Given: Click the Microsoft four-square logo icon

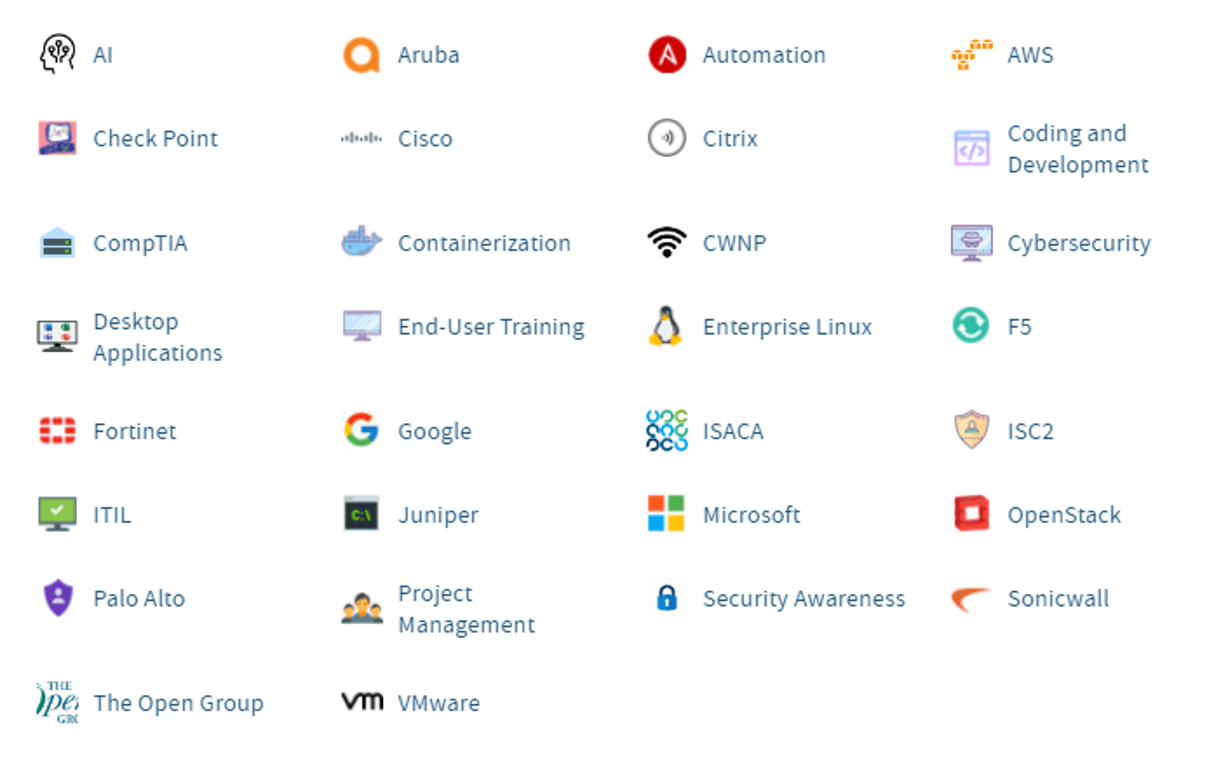Looking at the screenshot, I should point(666,515).
